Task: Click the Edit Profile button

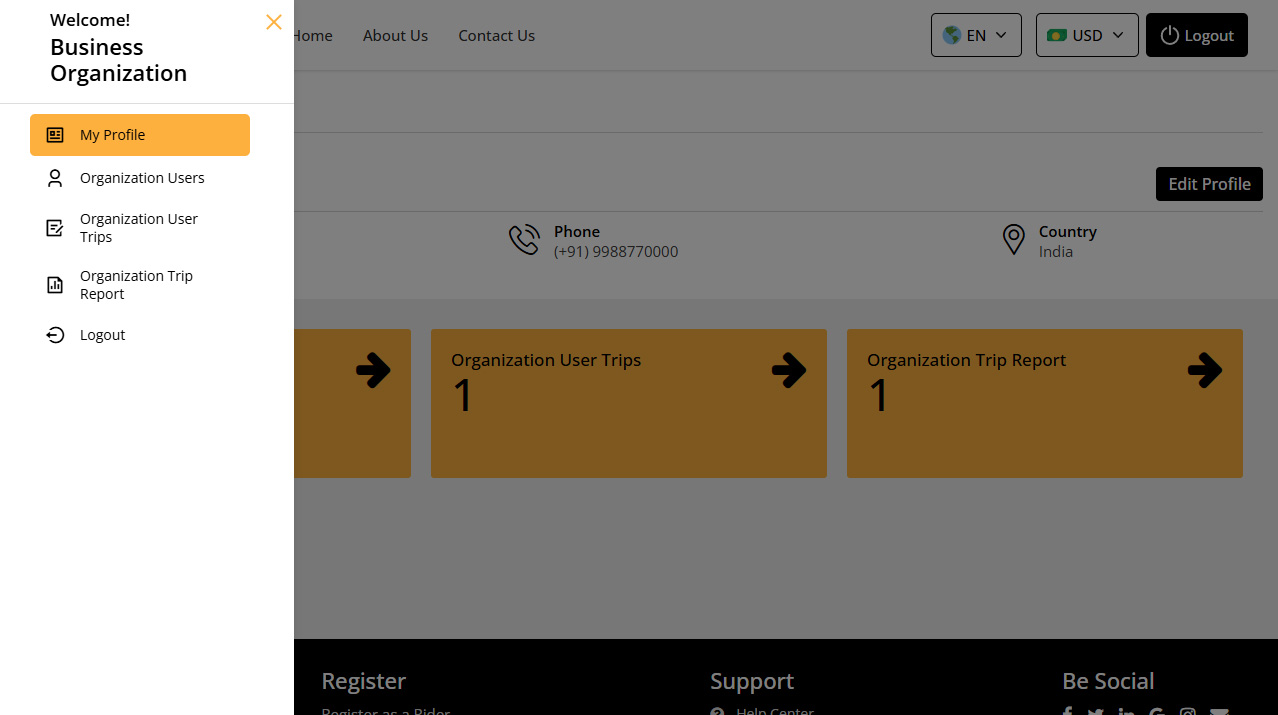Action: click(1208, 183)
